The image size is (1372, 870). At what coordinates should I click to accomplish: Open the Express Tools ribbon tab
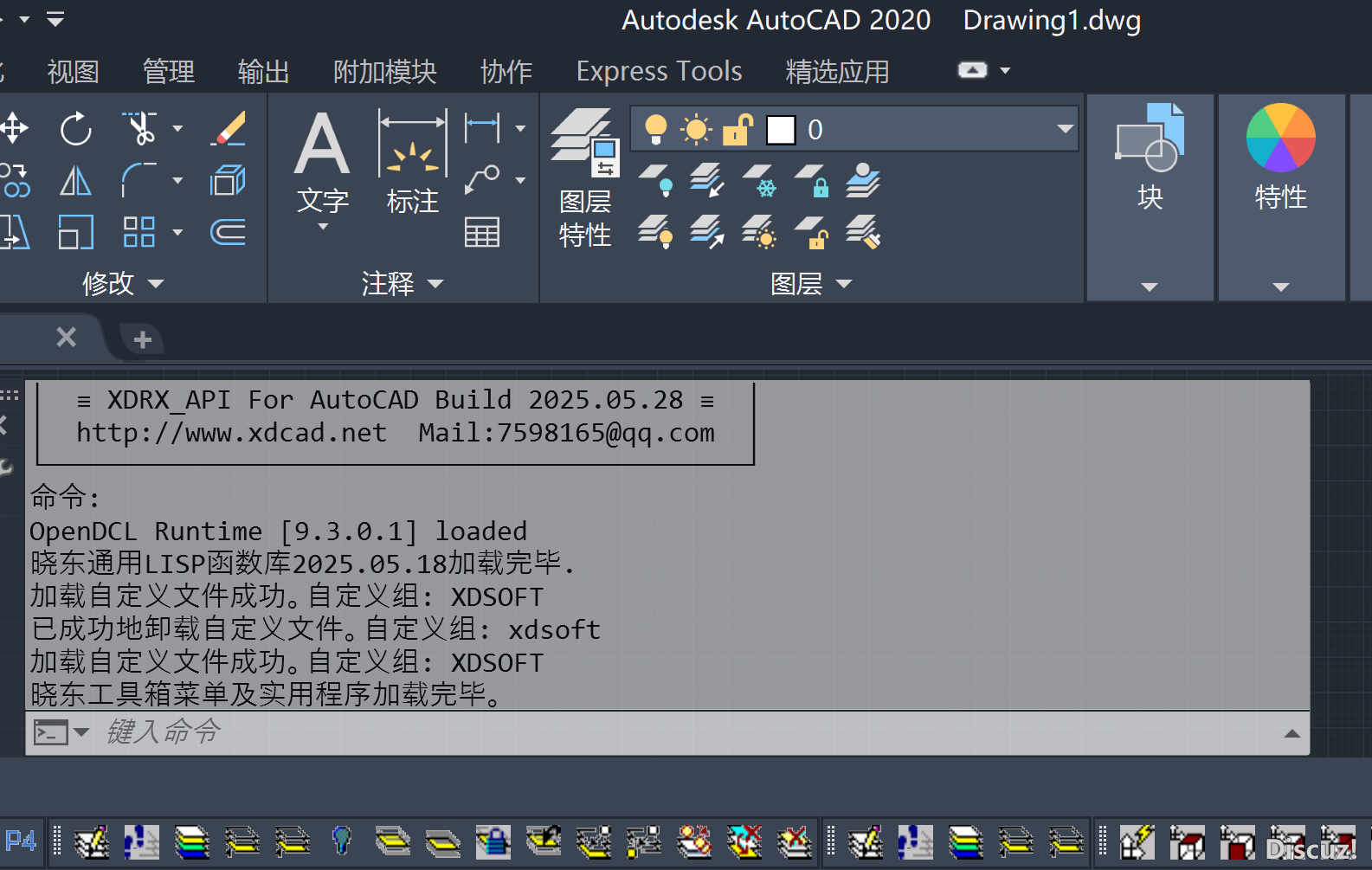[659, 71]
